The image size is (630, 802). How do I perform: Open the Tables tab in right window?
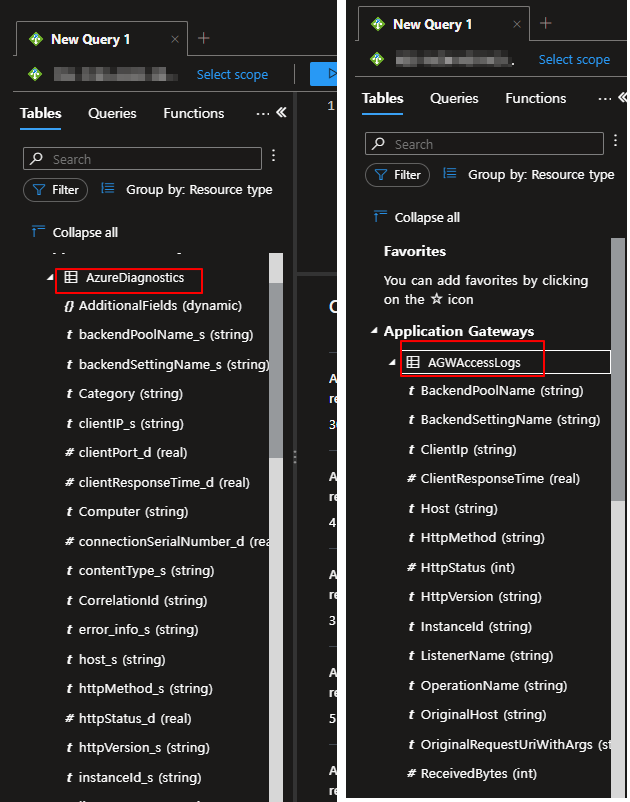[x=382, y=98]
